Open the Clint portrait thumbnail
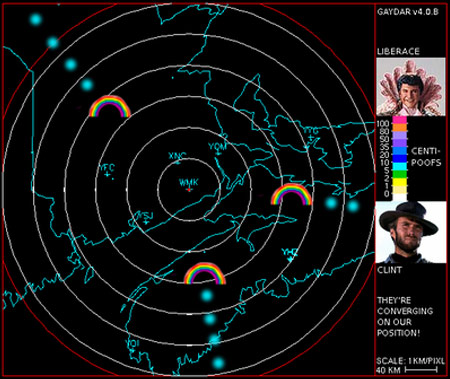This screenshot has width=450, height=379. click(411, 232)
